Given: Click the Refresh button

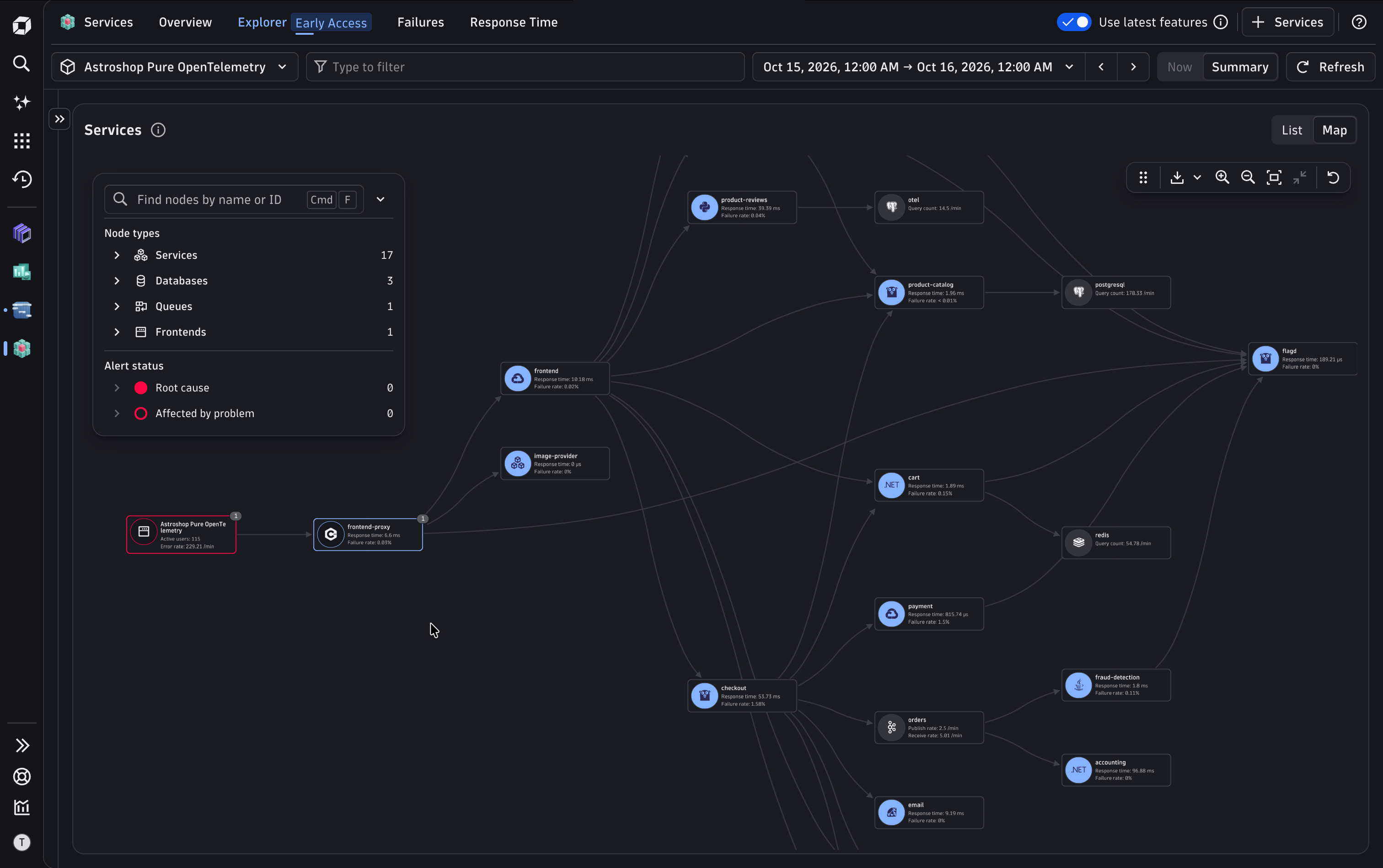Looking at the screenshot, I should pyautogui.click(x=1329, y=67).
